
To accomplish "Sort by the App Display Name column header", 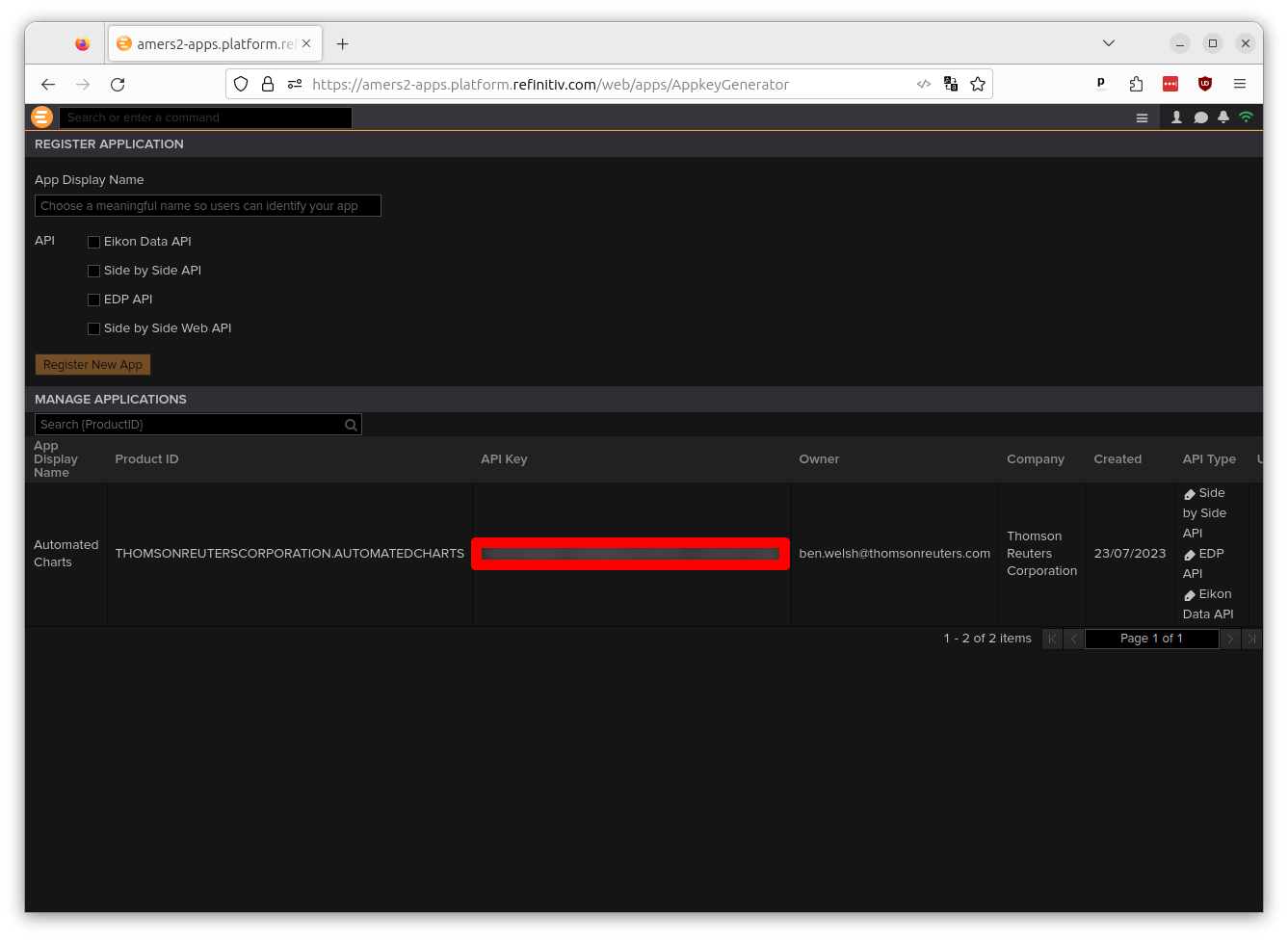I will [56, 459].
